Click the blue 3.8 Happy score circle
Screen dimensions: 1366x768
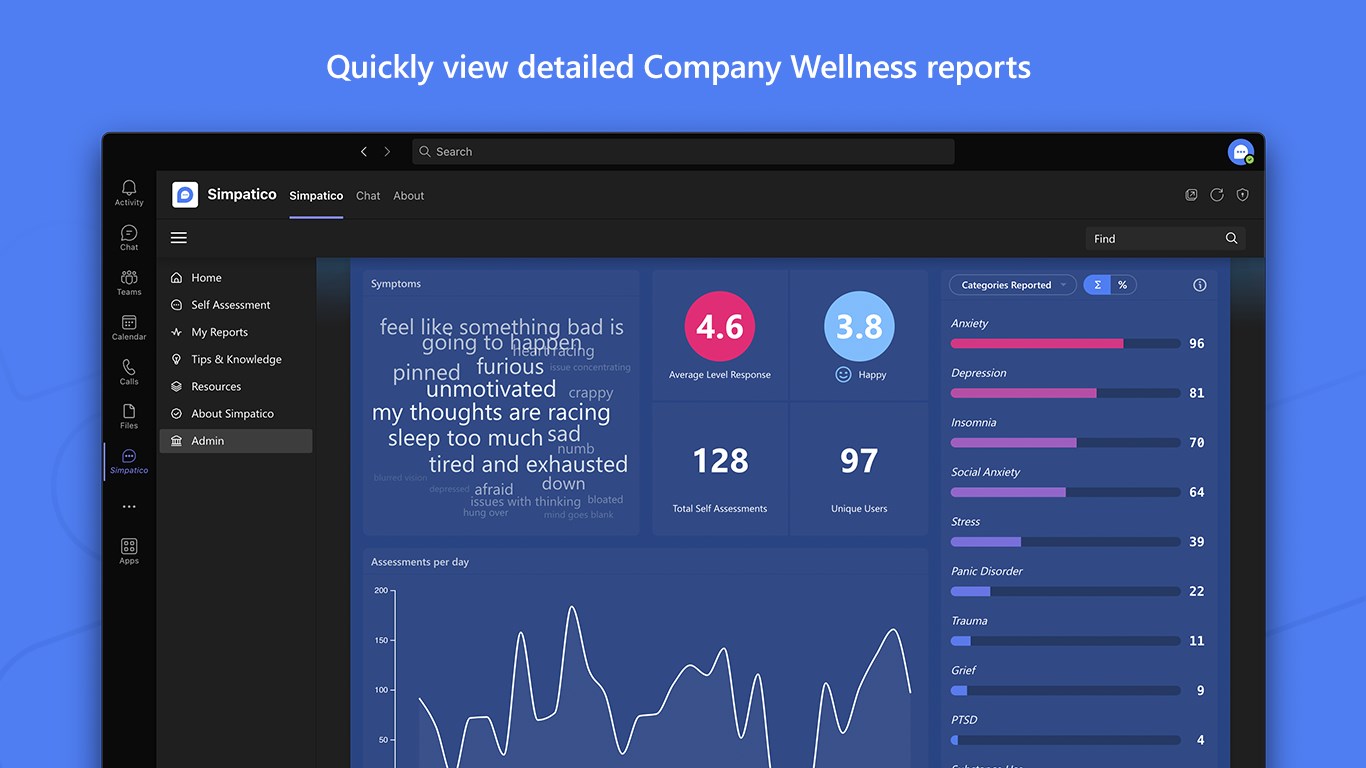coord(859,327)
